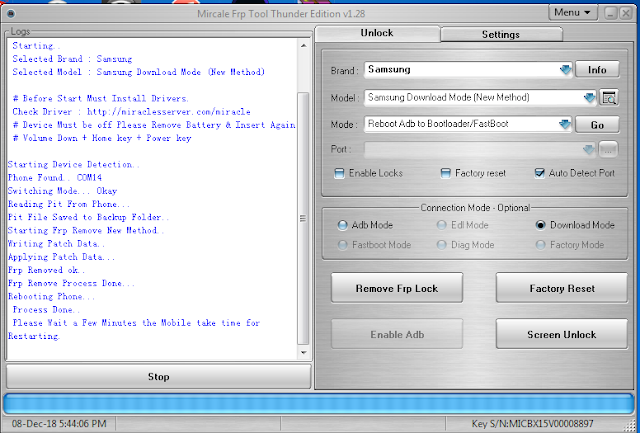Select Factory Mode radio button
Viewport: 640px width, 433px height.
coord(540,245)
